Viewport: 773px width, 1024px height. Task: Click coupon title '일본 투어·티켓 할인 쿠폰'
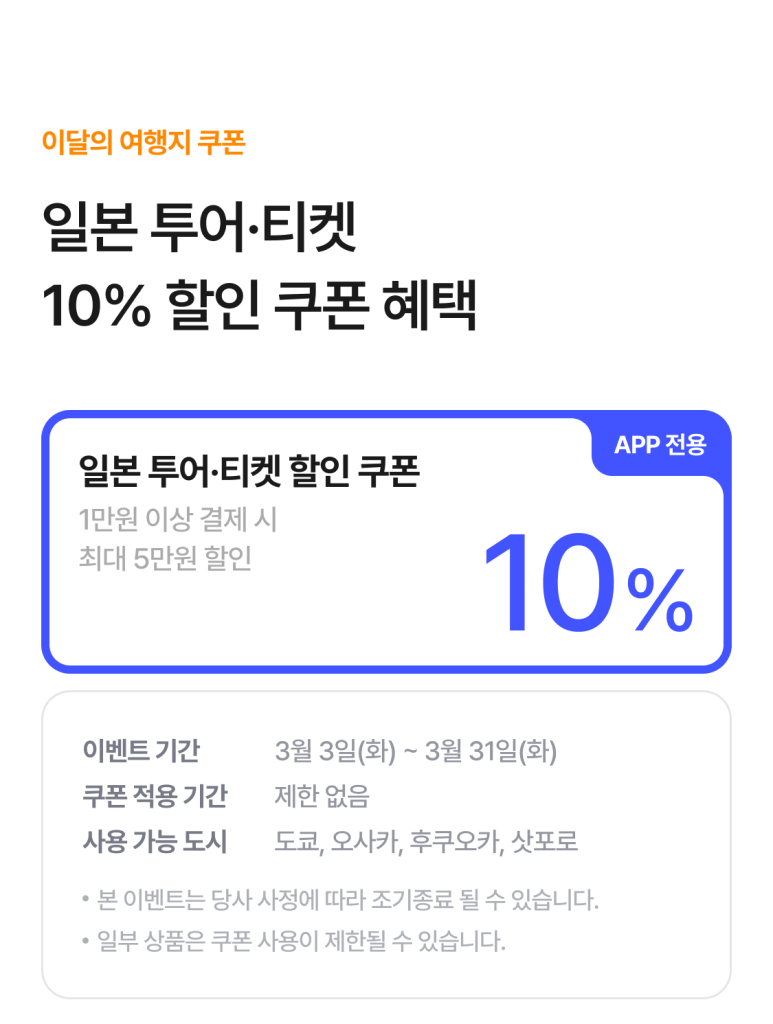click(x=248, y=472)
